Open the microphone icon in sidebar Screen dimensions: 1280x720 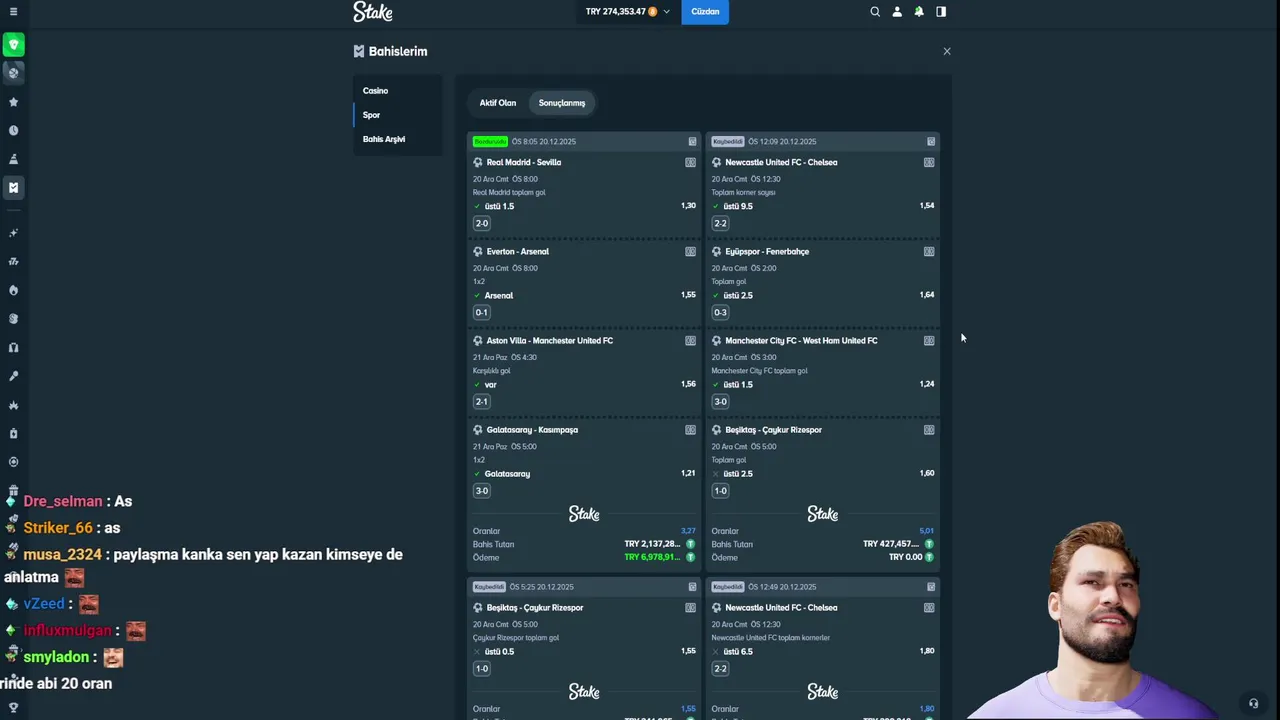point(13,377)
